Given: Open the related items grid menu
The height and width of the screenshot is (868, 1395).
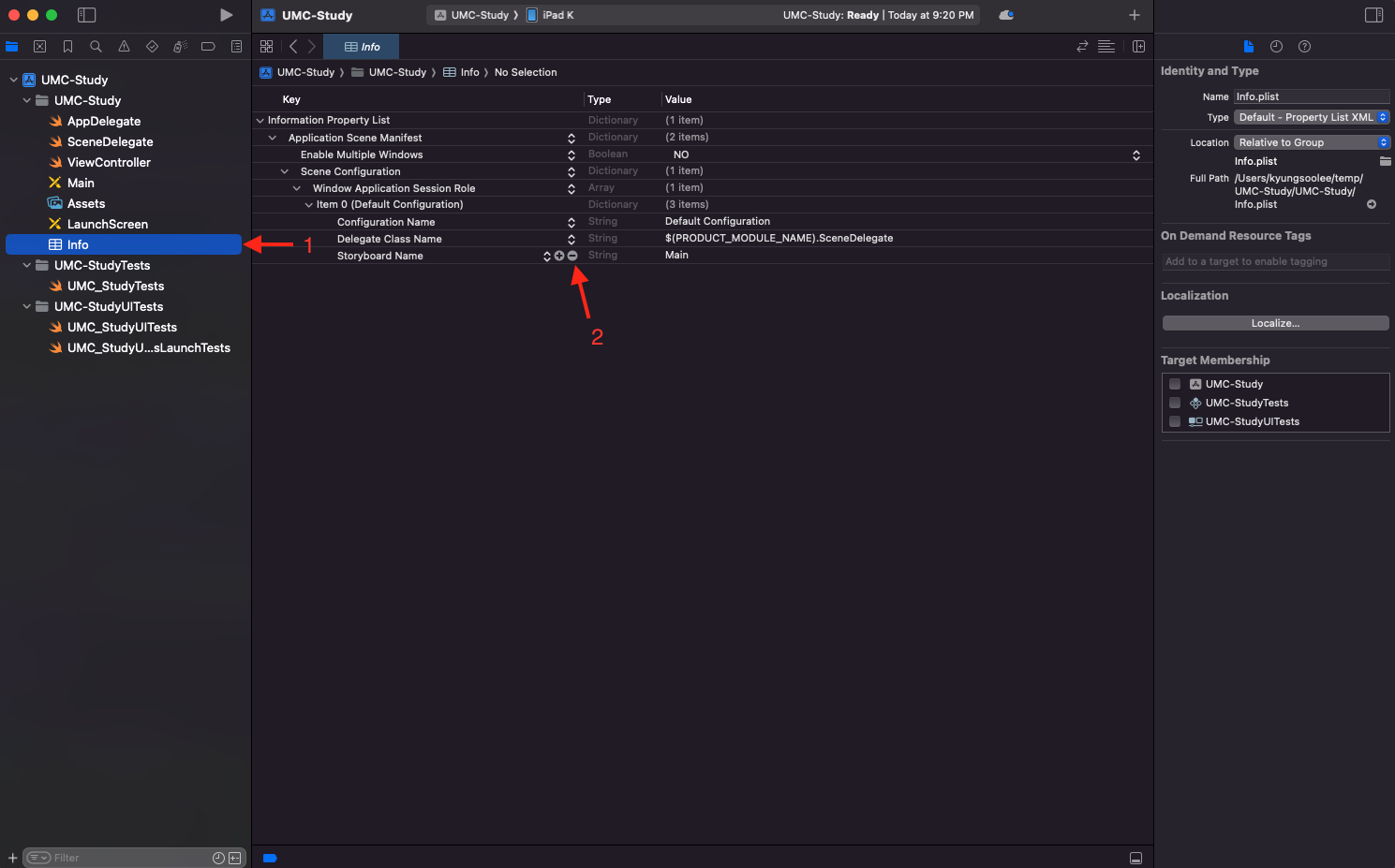Looking at the screenshot, I should pyautogui.click(x=267, y=46).
